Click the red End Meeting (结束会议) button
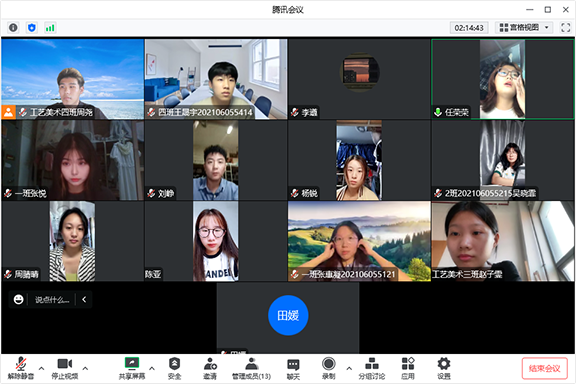The image size is (576, 384). click(544, 369)
